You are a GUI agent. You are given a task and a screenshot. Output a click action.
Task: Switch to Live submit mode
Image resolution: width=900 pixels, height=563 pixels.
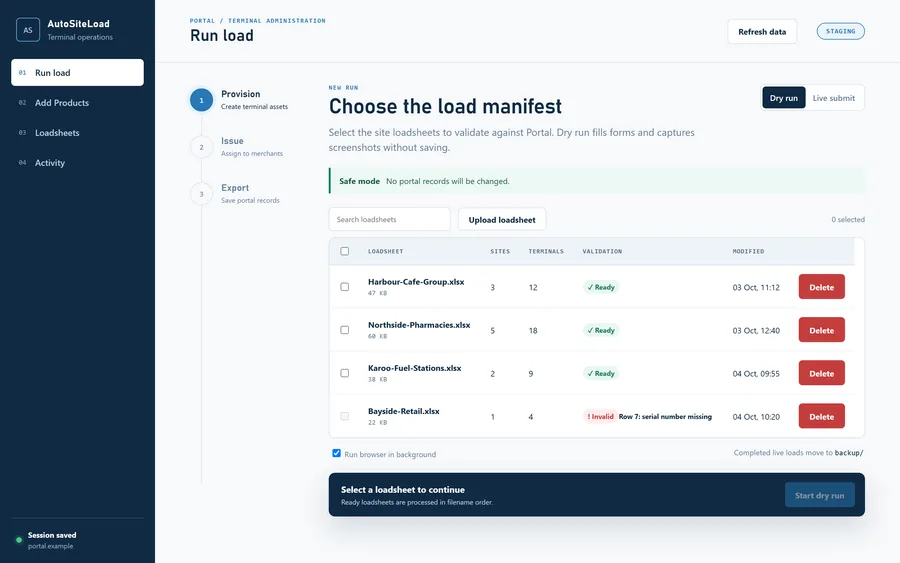(833, 98)
